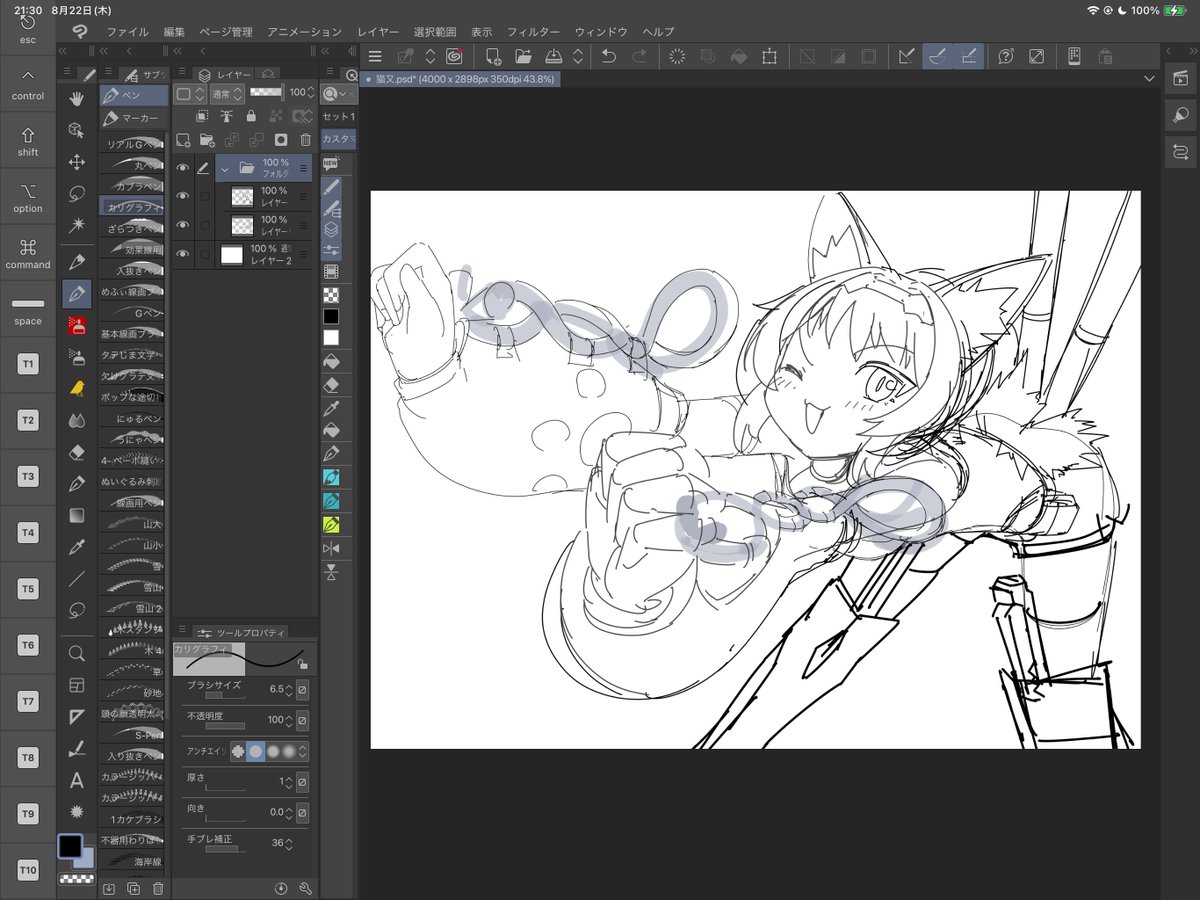This screenshot has width=1200, height=900.
Task: Toggle clip to layer below icon
Action: point(202,116)
